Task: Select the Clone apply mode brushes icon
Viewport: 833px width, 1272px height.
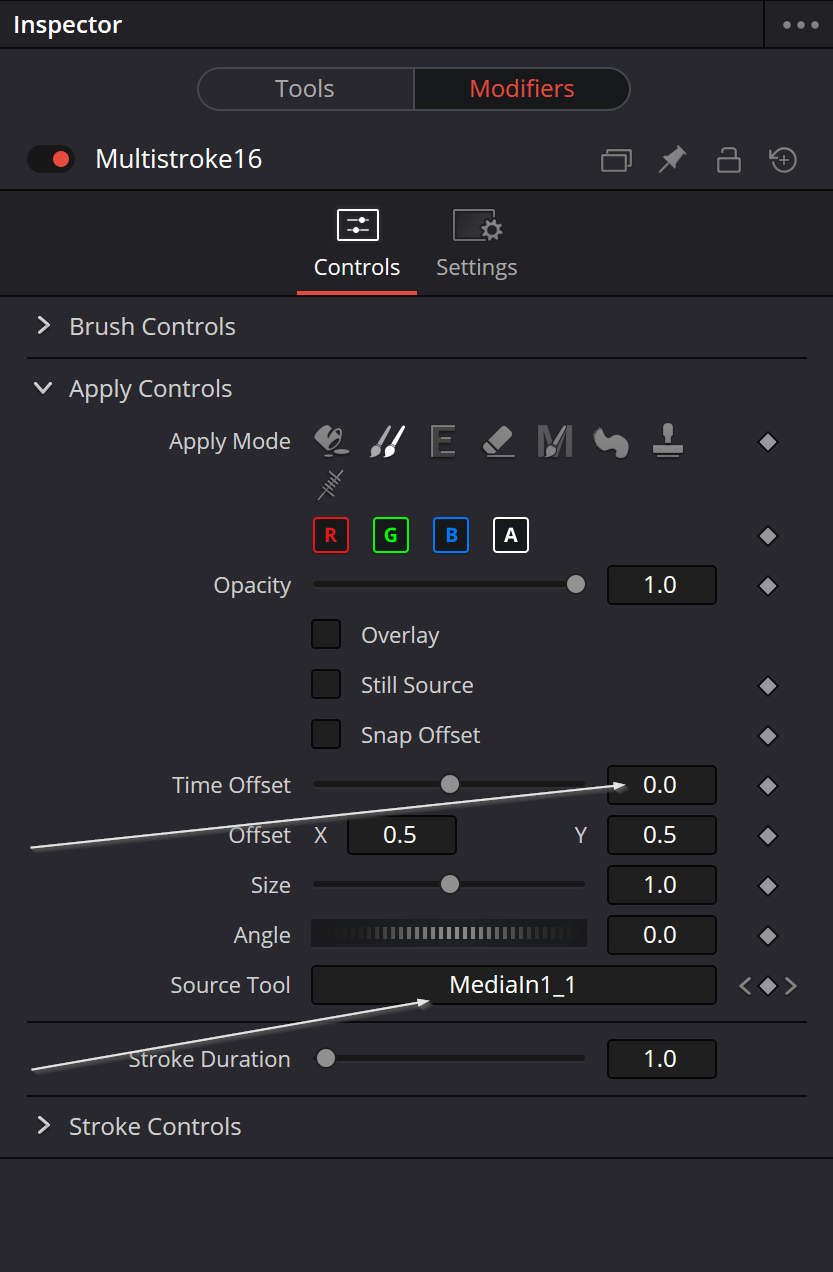Action: (387, 440)
